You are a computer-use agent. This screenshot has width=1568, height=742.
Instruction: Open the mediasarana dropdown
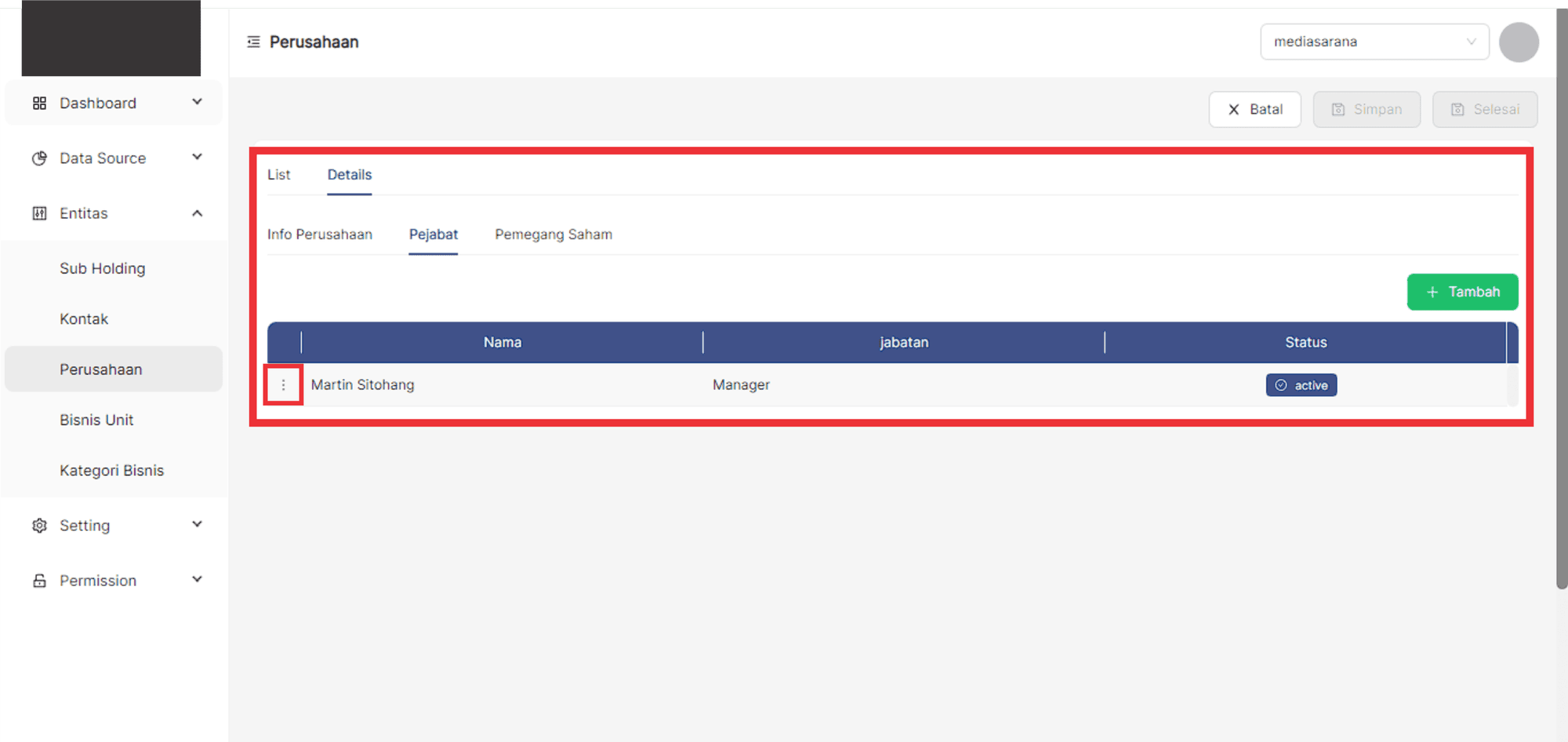point(1374,42)
